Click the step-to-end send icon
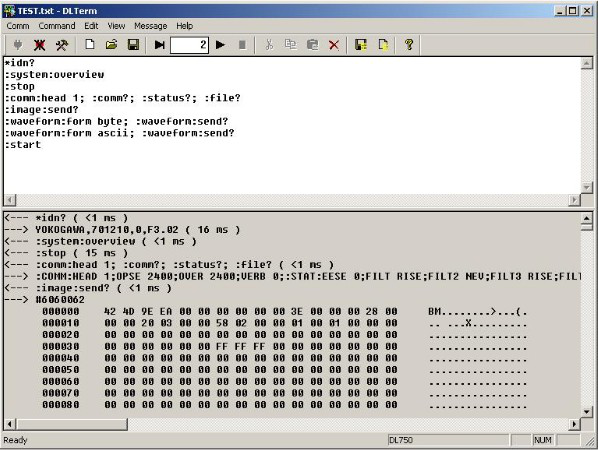The image size is (598, 450). [x=159, y=45]
